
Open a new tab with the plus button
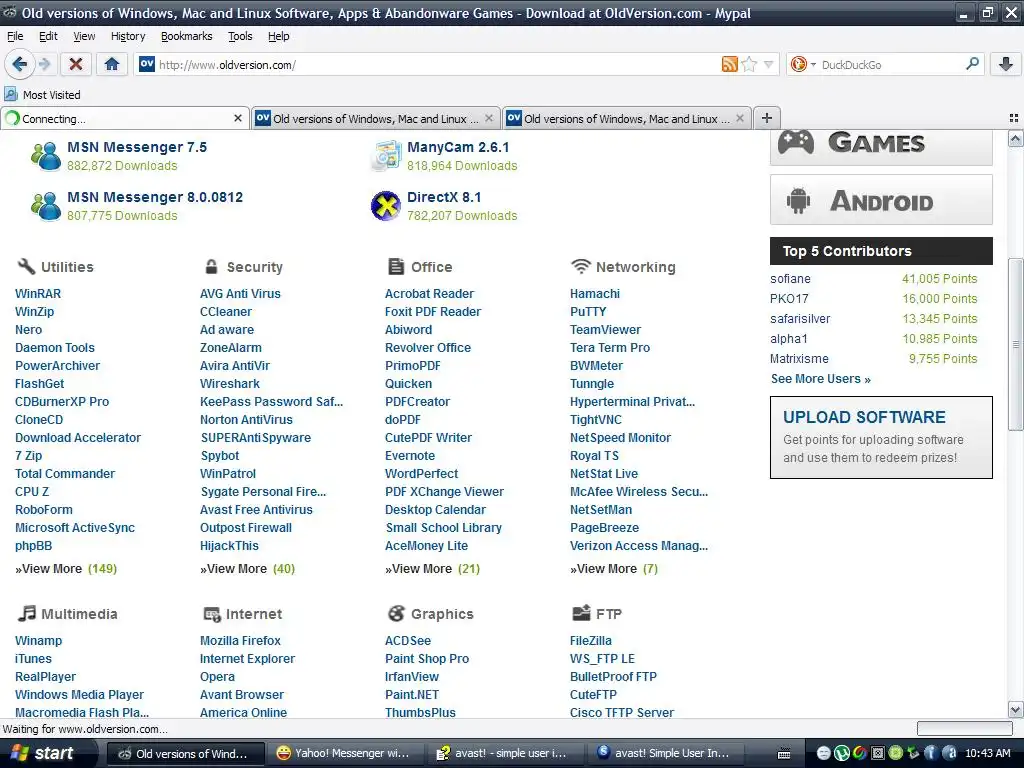pos(767,118)
